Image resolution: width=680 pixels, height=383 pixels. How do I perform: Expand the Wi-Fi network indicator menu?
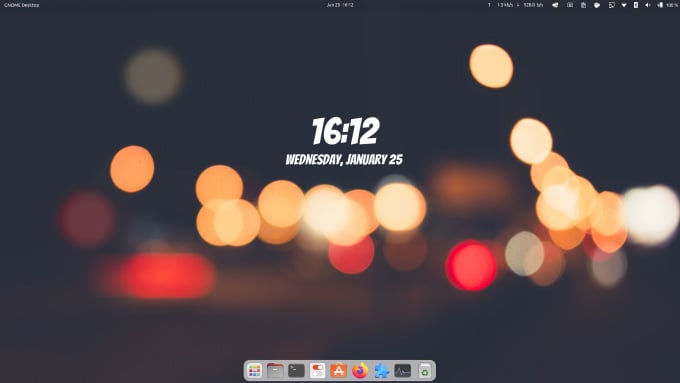tap(624, 5)
